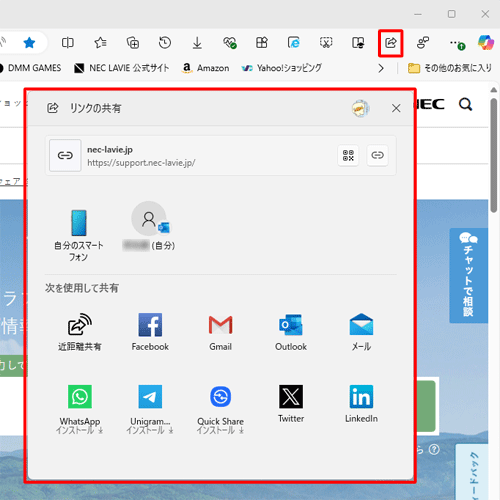Open the browsing History icon
The image size is (500, 500).
(165, 43)
